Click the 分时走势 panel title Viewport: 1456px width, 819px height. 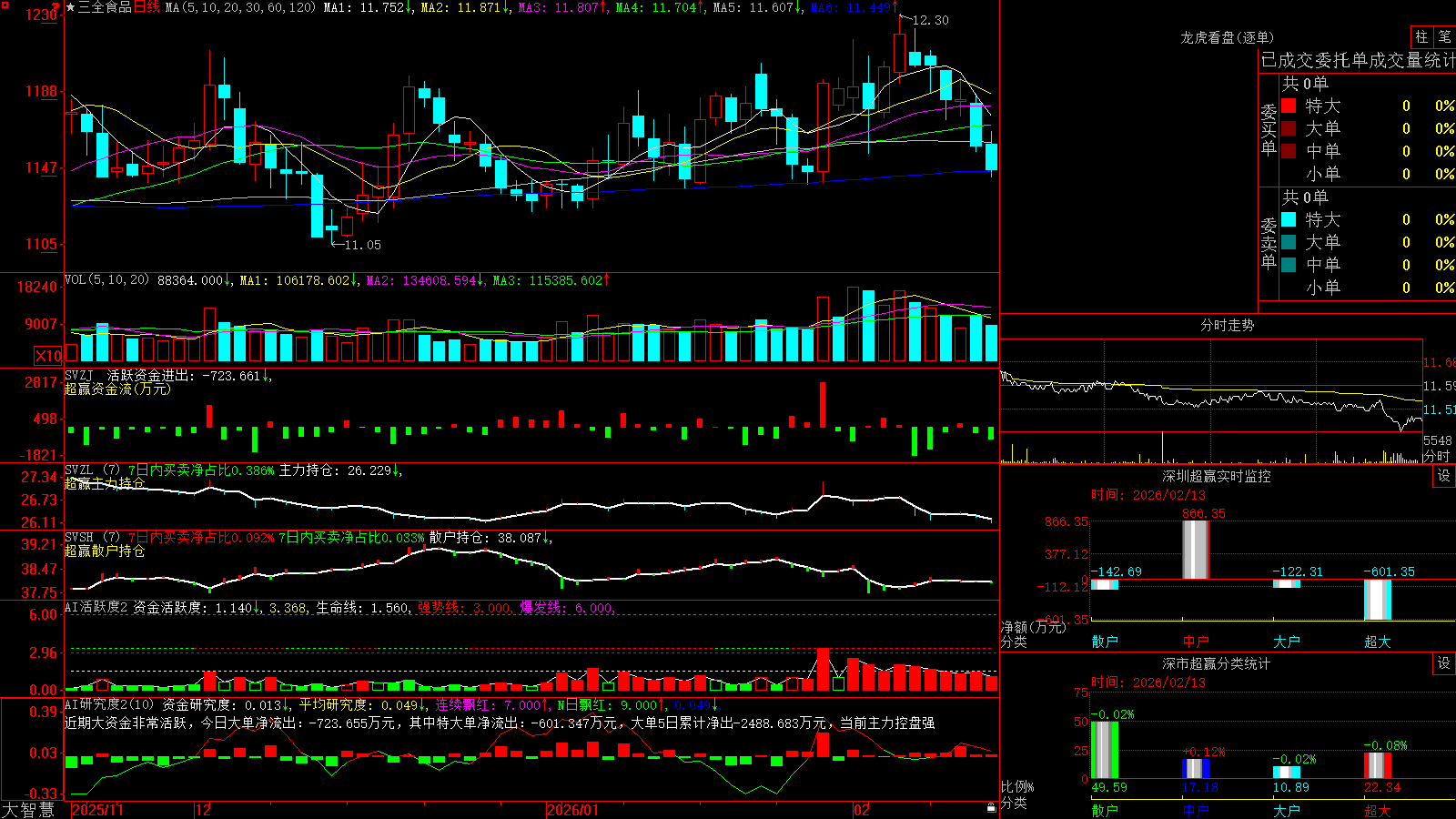(1227, 325)
